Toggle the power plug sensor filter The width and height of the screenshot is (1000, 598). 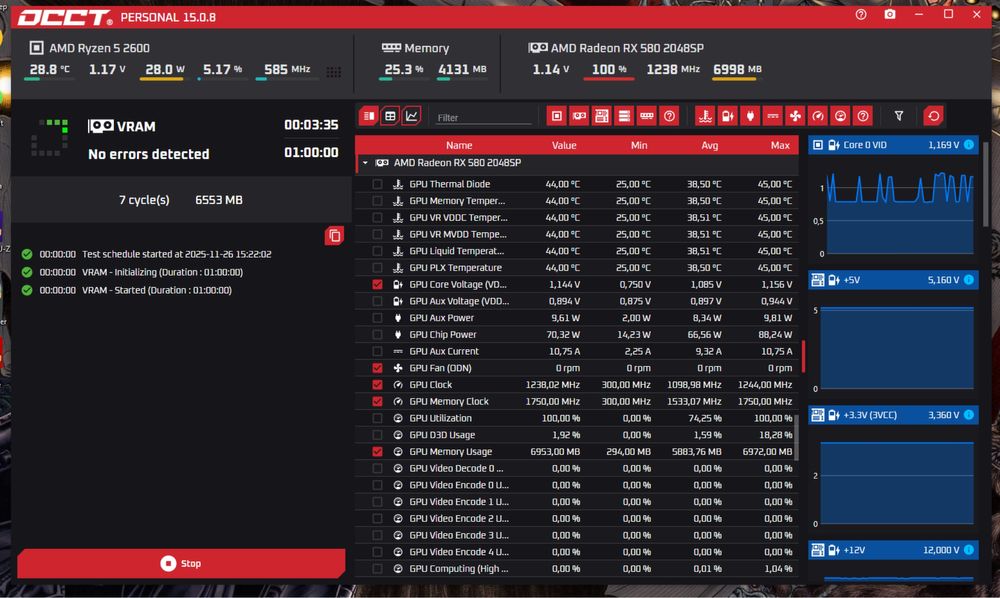click(750, 116)
